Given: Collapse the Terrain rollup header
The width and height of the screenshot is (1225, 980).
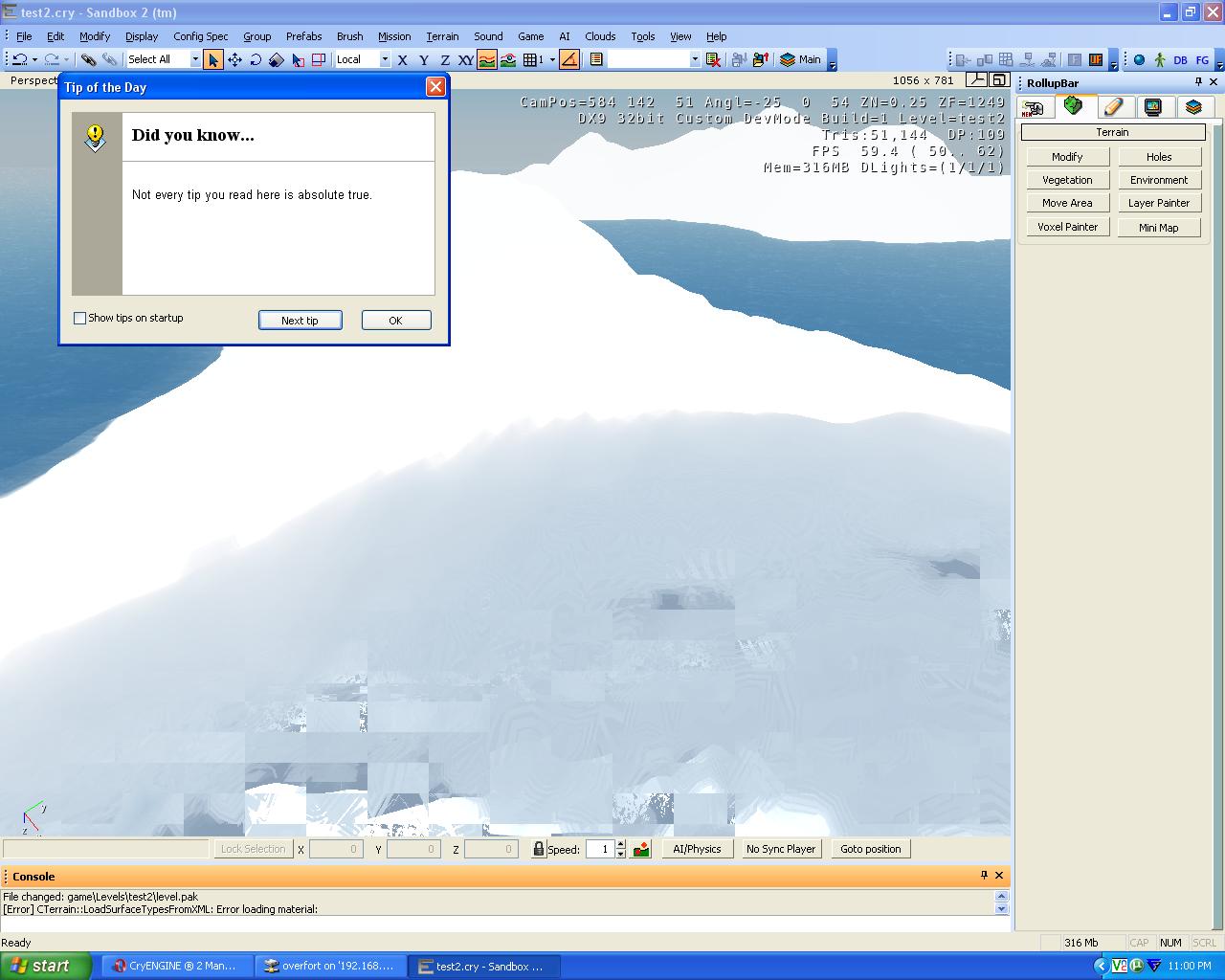Looking at the screenshot, I should [1112, 132].
